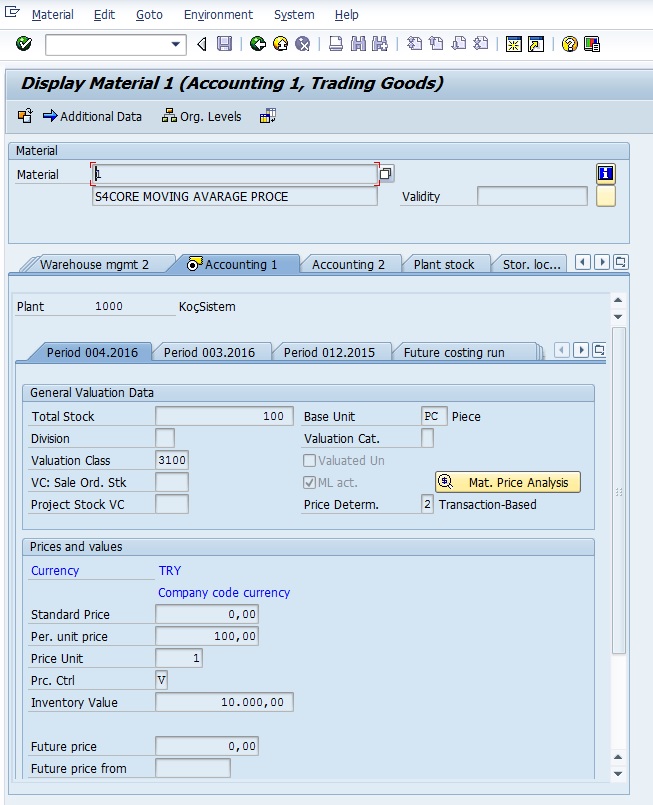The width and height of the screenshot is (653, 805).
Task: Click the Mat. Price Analysis button
Action: (508, 483)
